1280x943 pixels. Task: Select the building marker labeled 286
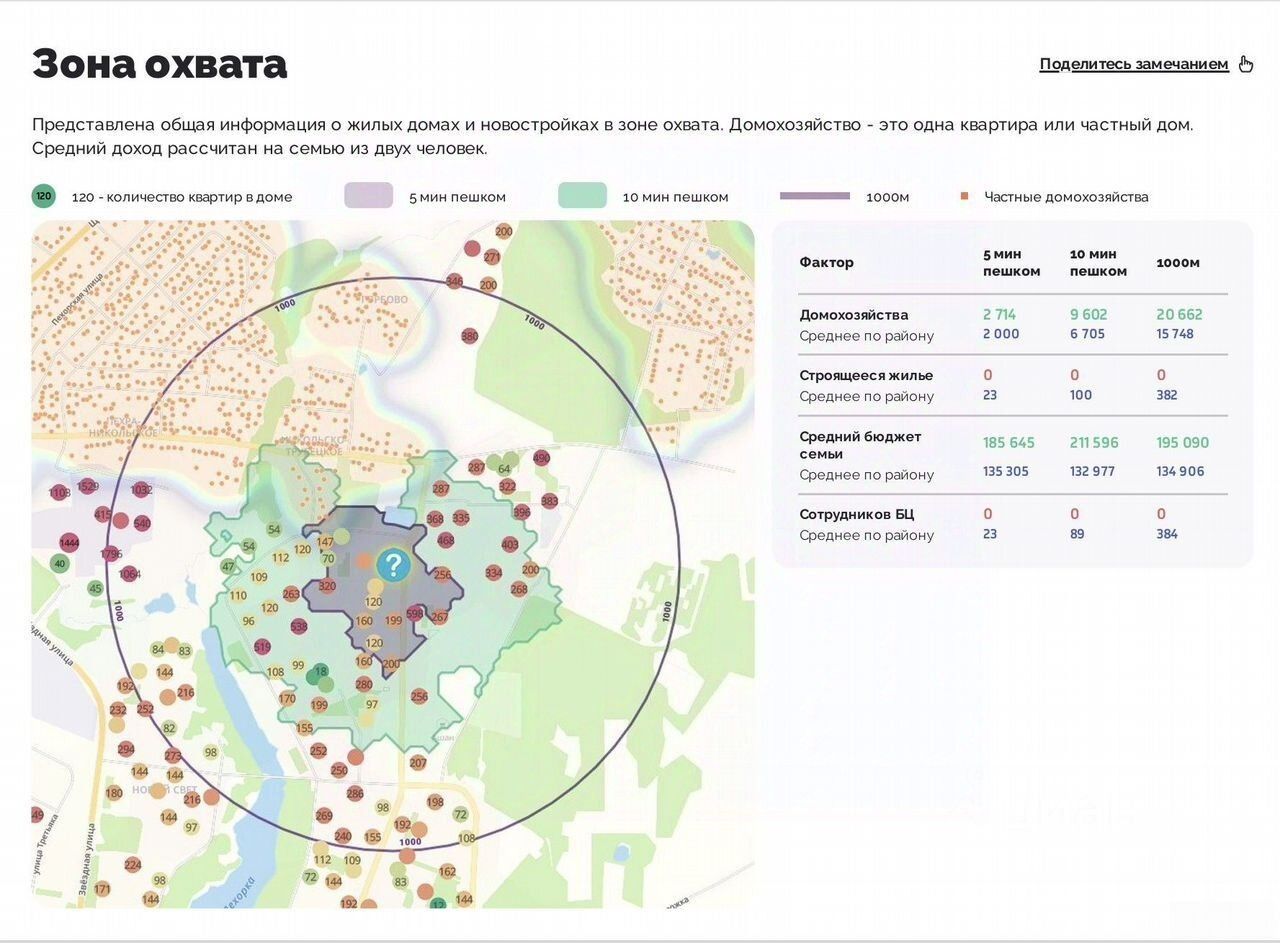click(x=355, y=794)
